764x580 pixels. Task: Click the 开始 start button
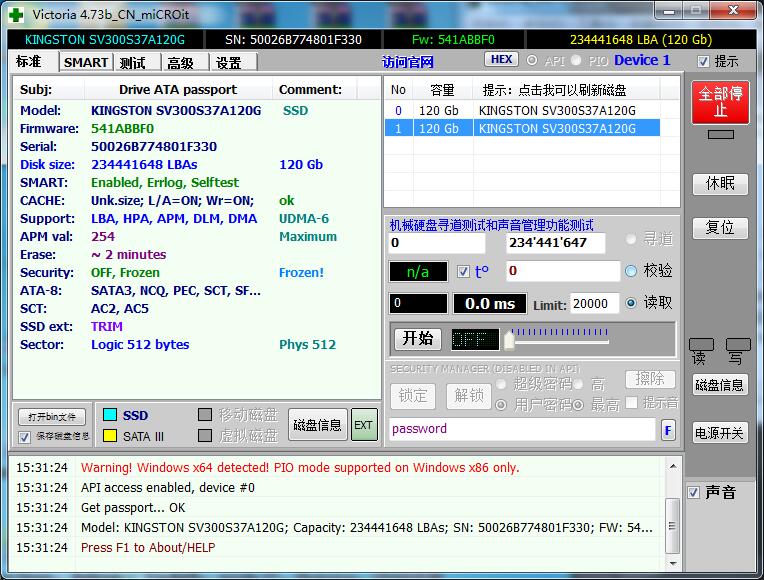pos(417,338)
